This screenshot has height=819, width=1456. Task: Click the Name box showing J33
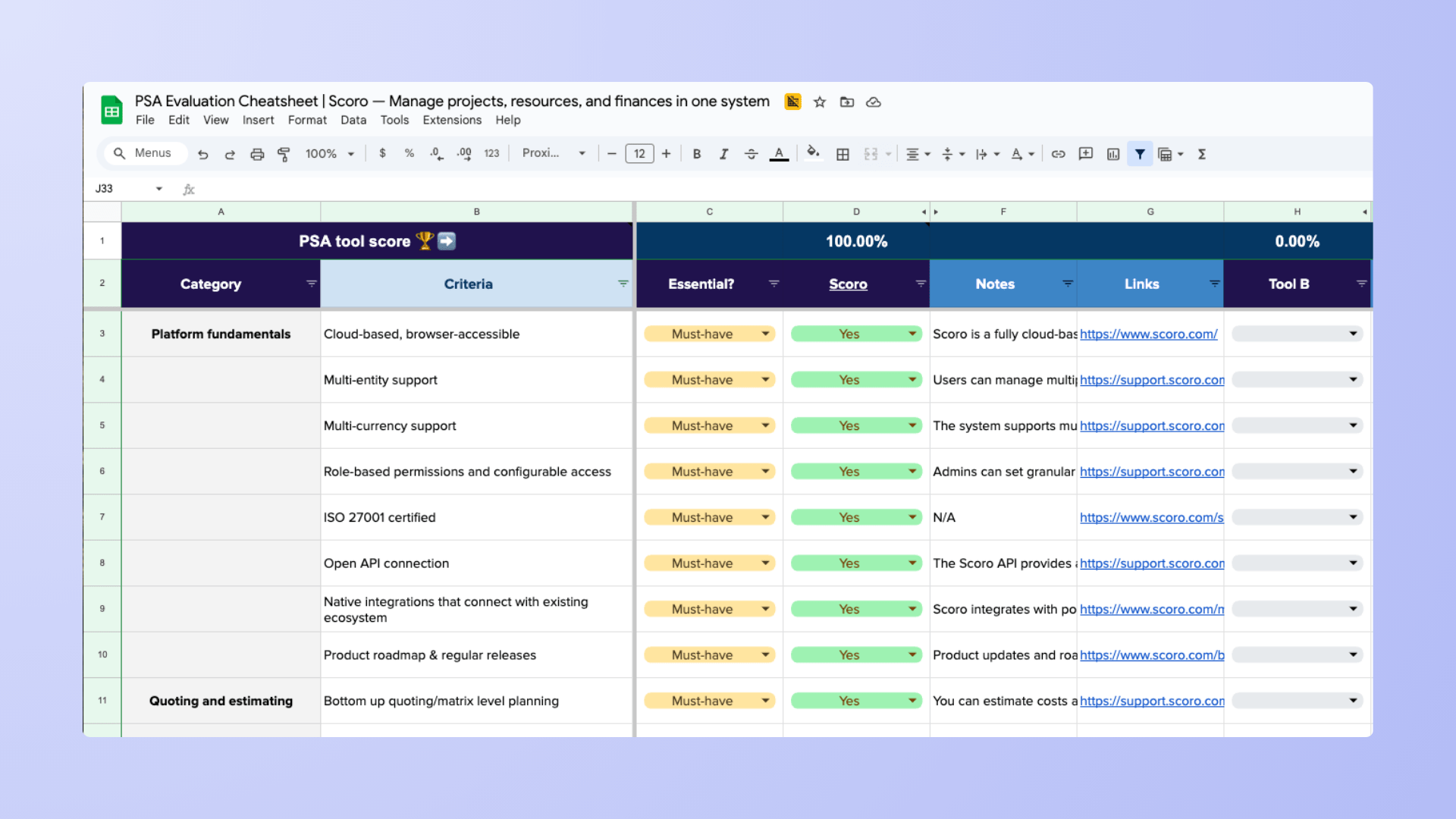(127, 189)
